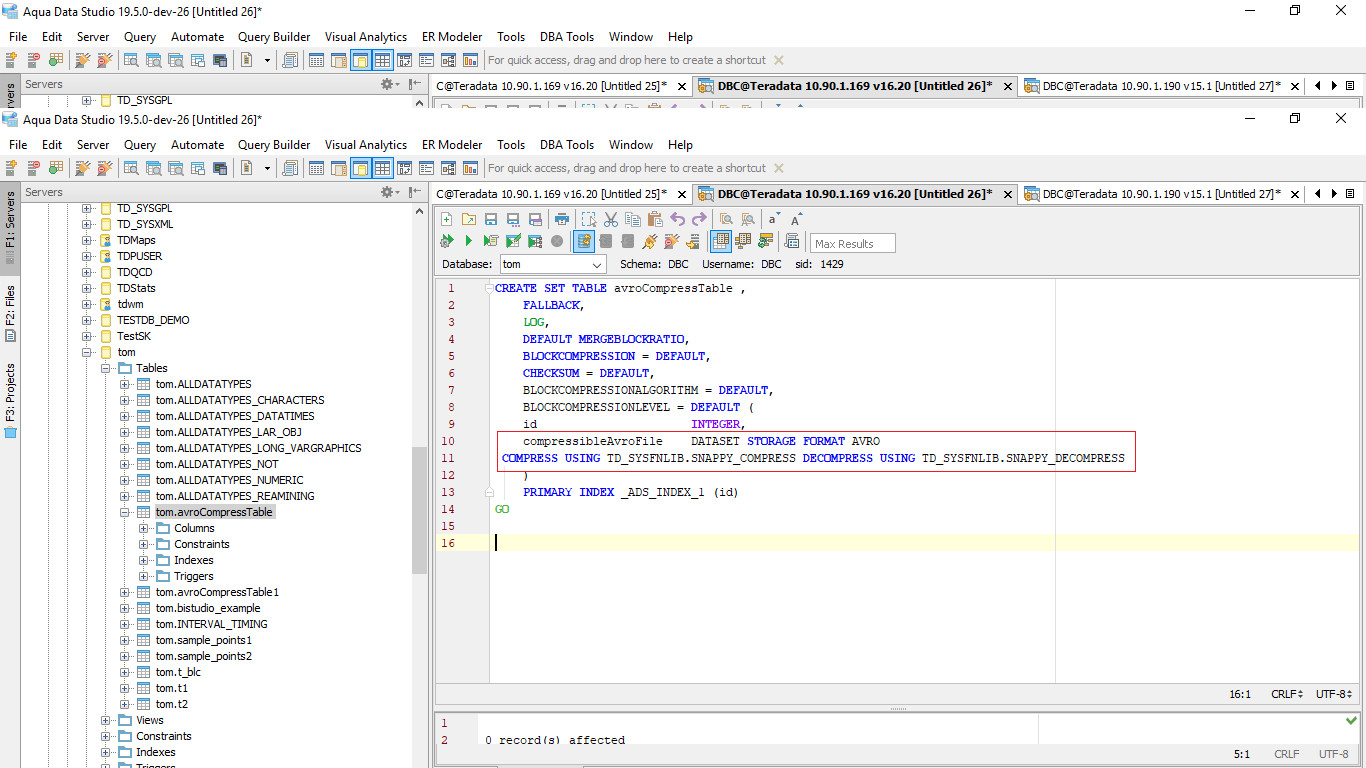
Task: Open the F2: Files side panel
Action: click(11, 312)
